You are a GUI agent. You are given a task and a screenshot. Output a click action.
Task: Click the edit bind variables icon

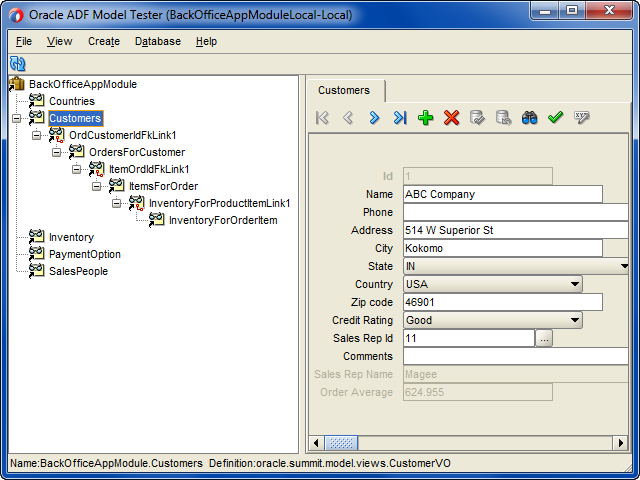point(581,118)
